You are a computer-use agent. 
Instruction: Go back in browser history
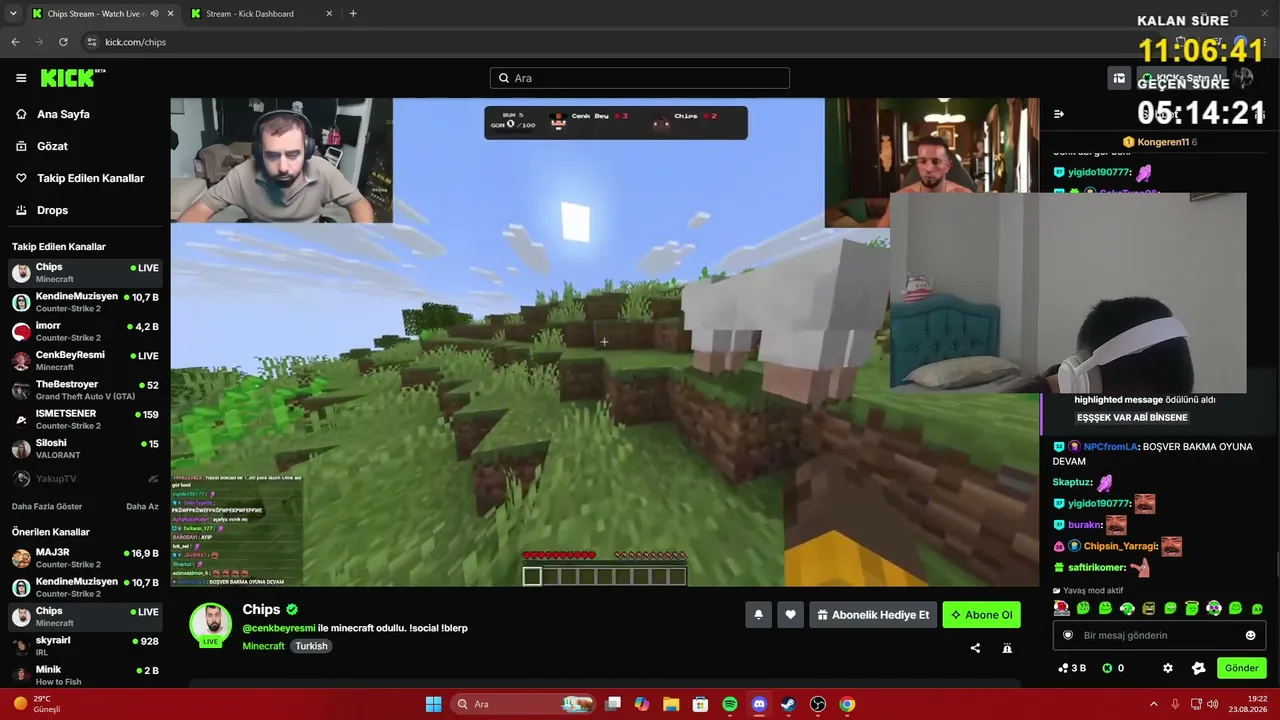click(15, 42)
